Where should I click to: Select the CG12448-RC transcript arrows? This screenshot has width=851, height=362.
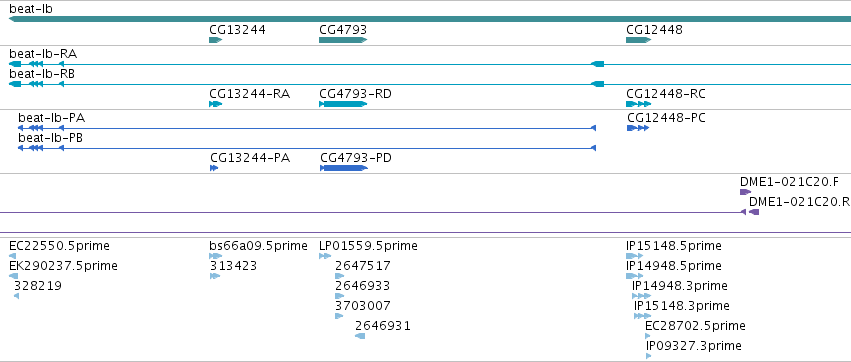639,104
